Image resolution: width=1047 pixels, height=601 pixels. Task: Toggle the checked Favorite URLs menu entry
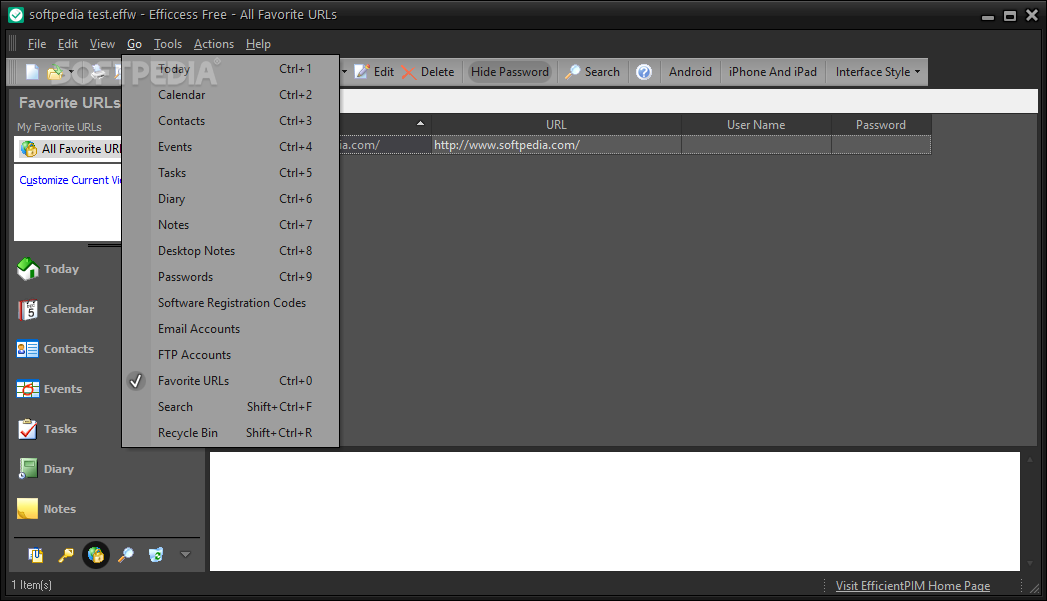[230, 381]
